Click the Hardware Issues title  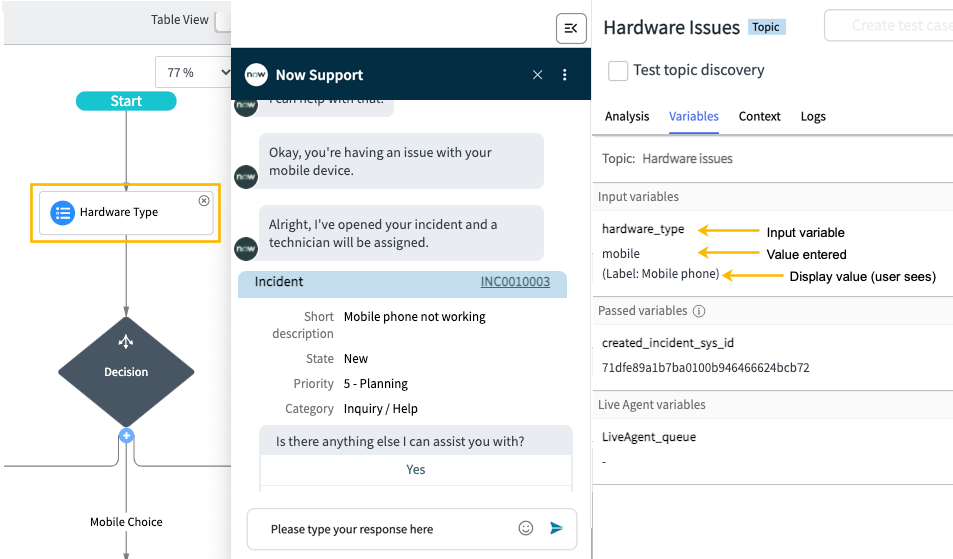tap(672, 27)
